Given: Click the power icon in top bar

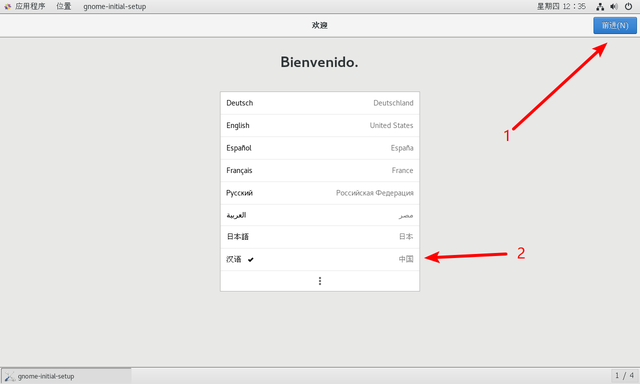Looking at the screenshot, I should [629, 7].
